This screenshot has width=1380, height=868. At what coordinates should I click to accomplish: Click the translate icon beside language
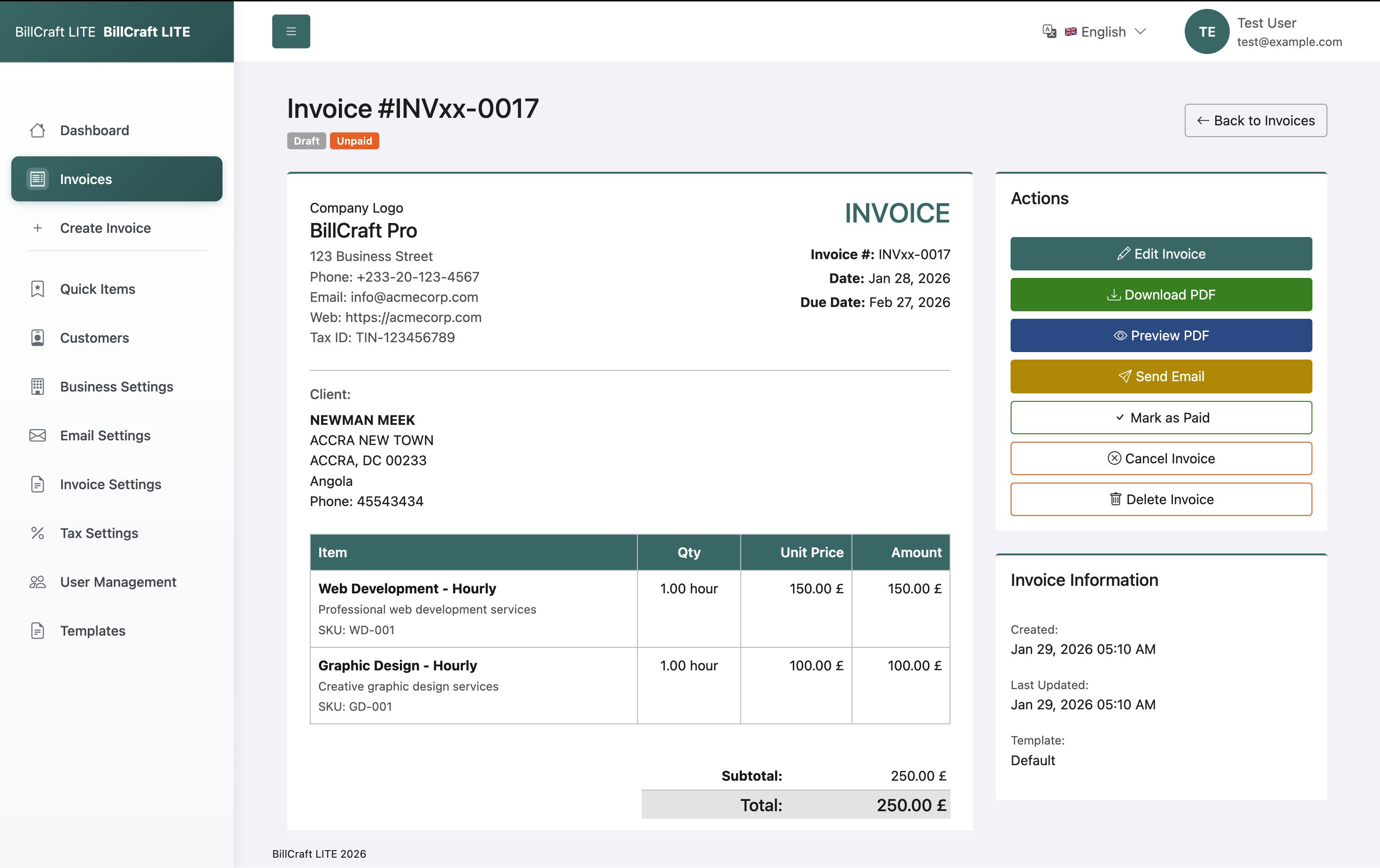tap(1049, 31)
